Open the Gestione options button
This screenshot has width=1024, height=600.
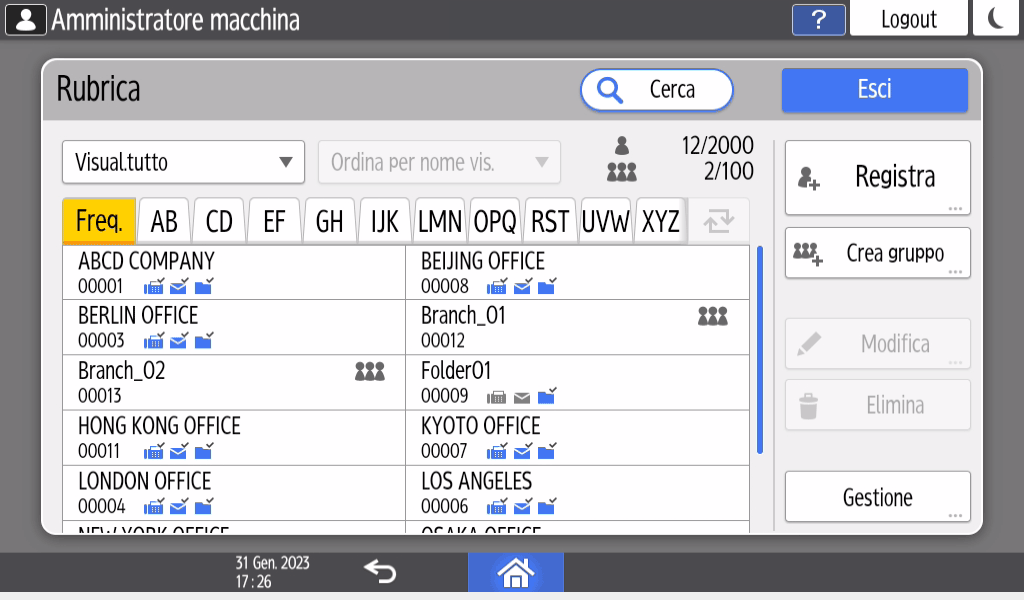tap(877, 497)
